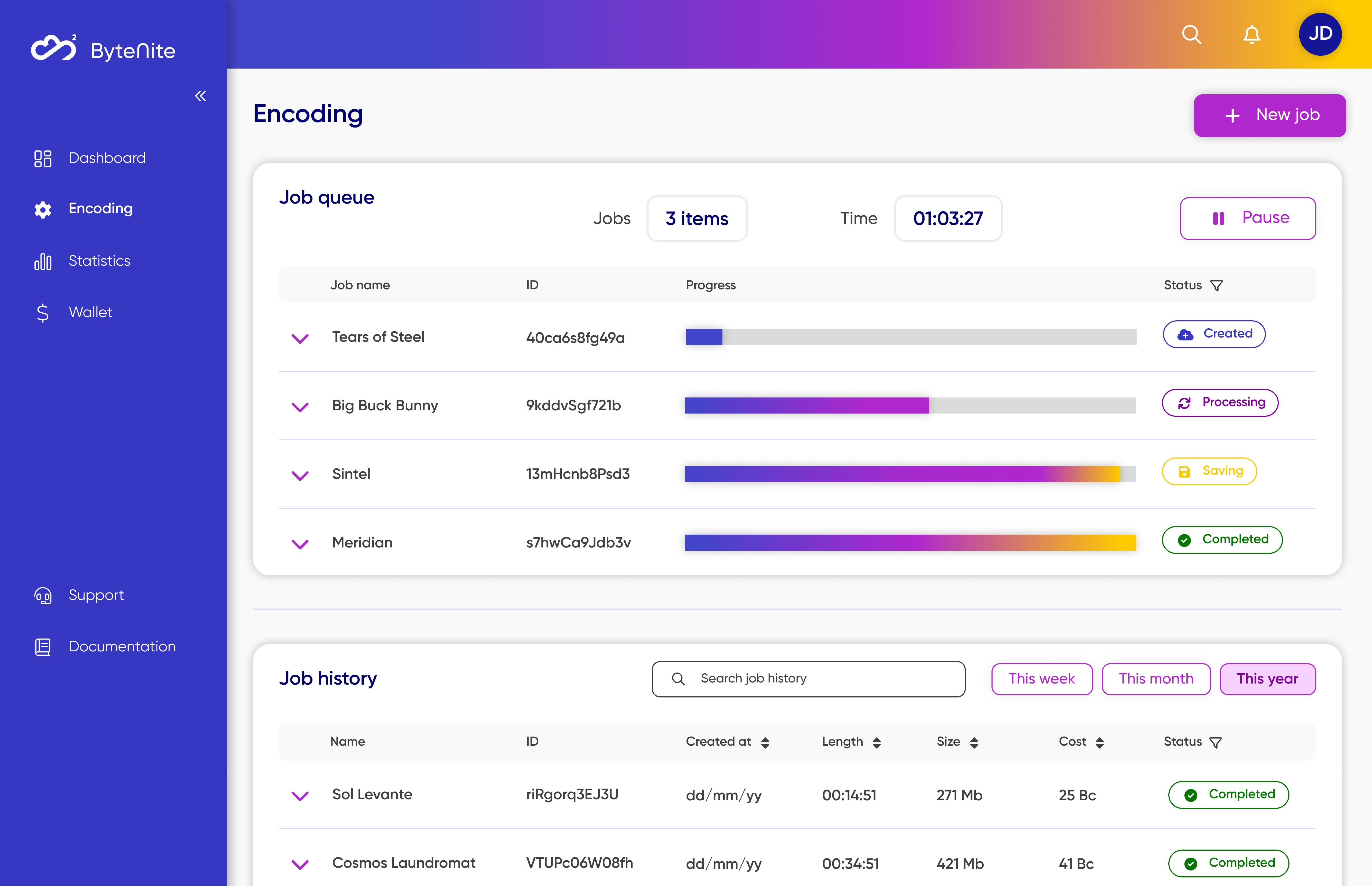Click the magnifier icon in job history search
Screen dimensions: 1372x886
(678, 679)
